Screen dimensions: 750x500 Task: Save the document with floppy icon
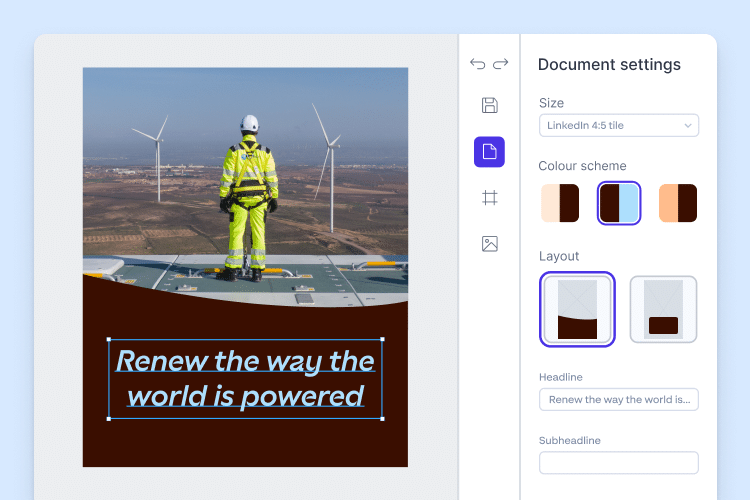489,105
